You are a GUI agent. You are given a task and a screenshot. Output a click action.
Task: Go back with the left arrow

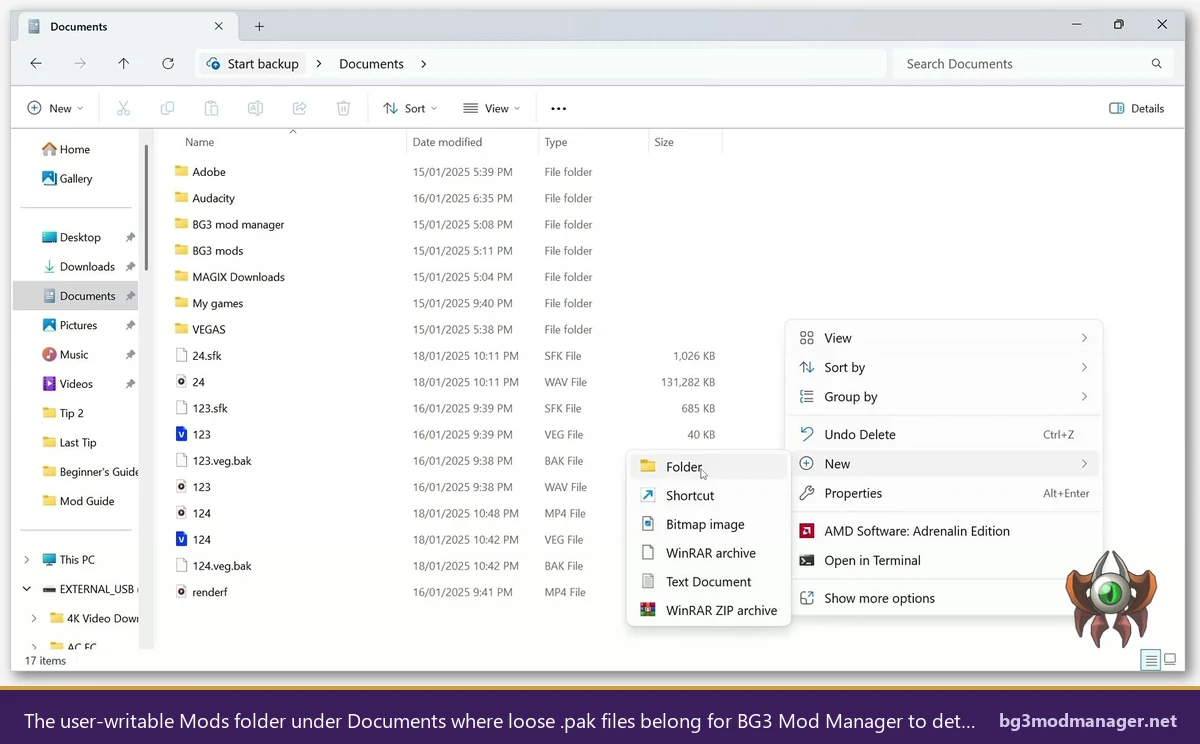(x=36, y=63)
